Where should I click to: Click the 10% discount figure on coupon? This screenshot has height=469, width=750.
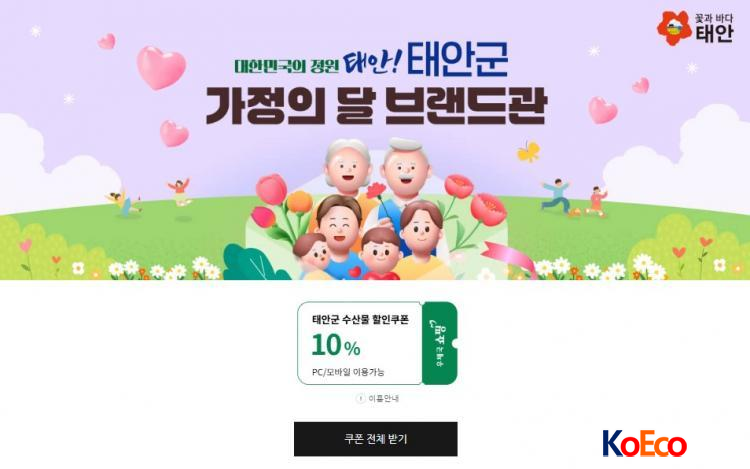[x=336, y=345]
